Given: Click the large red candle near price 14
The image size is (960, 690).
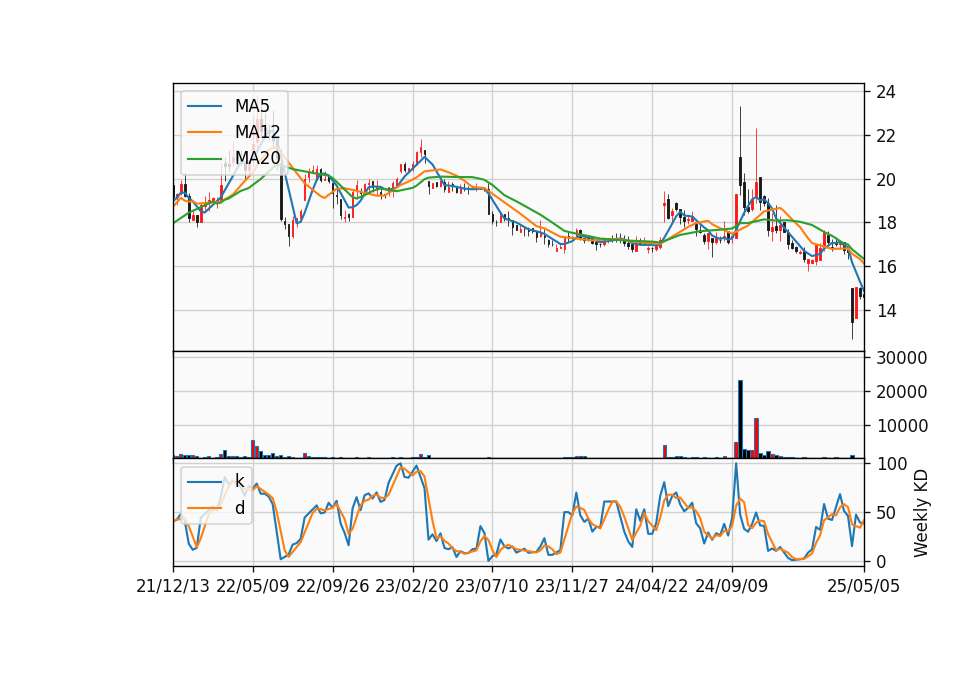Looking at the screenshot, I should tap(856, 303).
